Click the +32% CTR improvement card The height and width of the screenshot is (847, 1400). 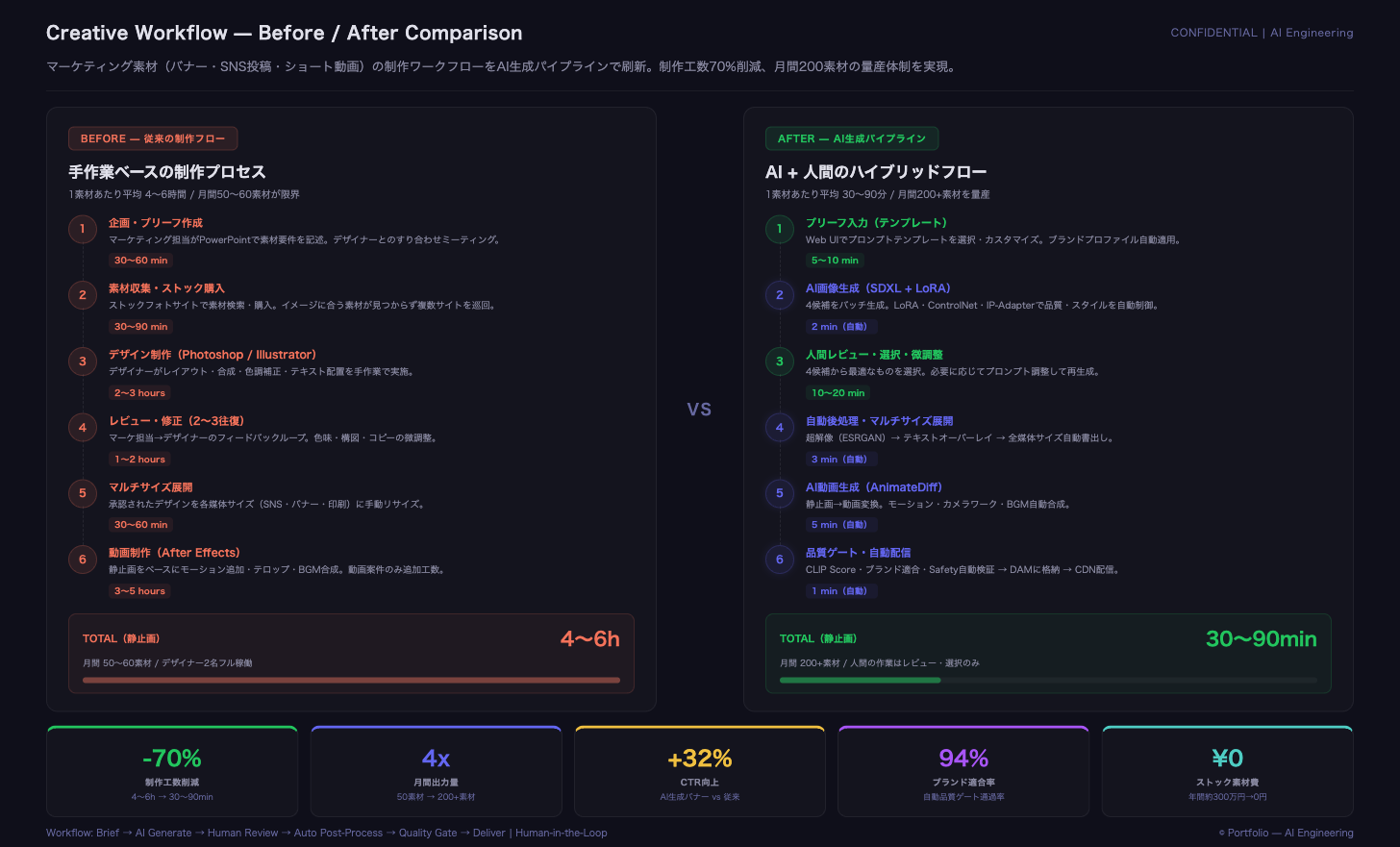point(700,772)
